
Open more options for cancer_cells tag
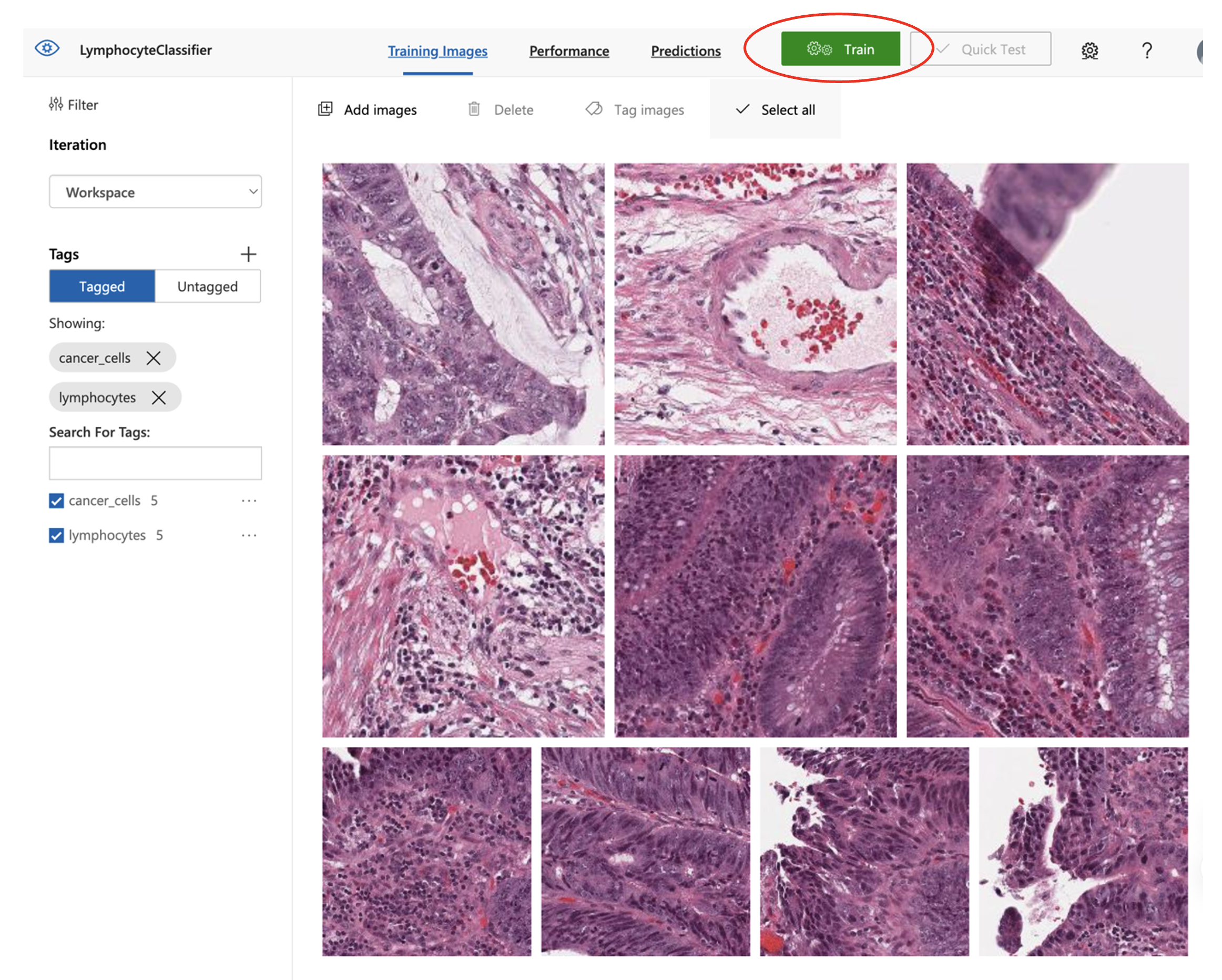tap(249, 501)
